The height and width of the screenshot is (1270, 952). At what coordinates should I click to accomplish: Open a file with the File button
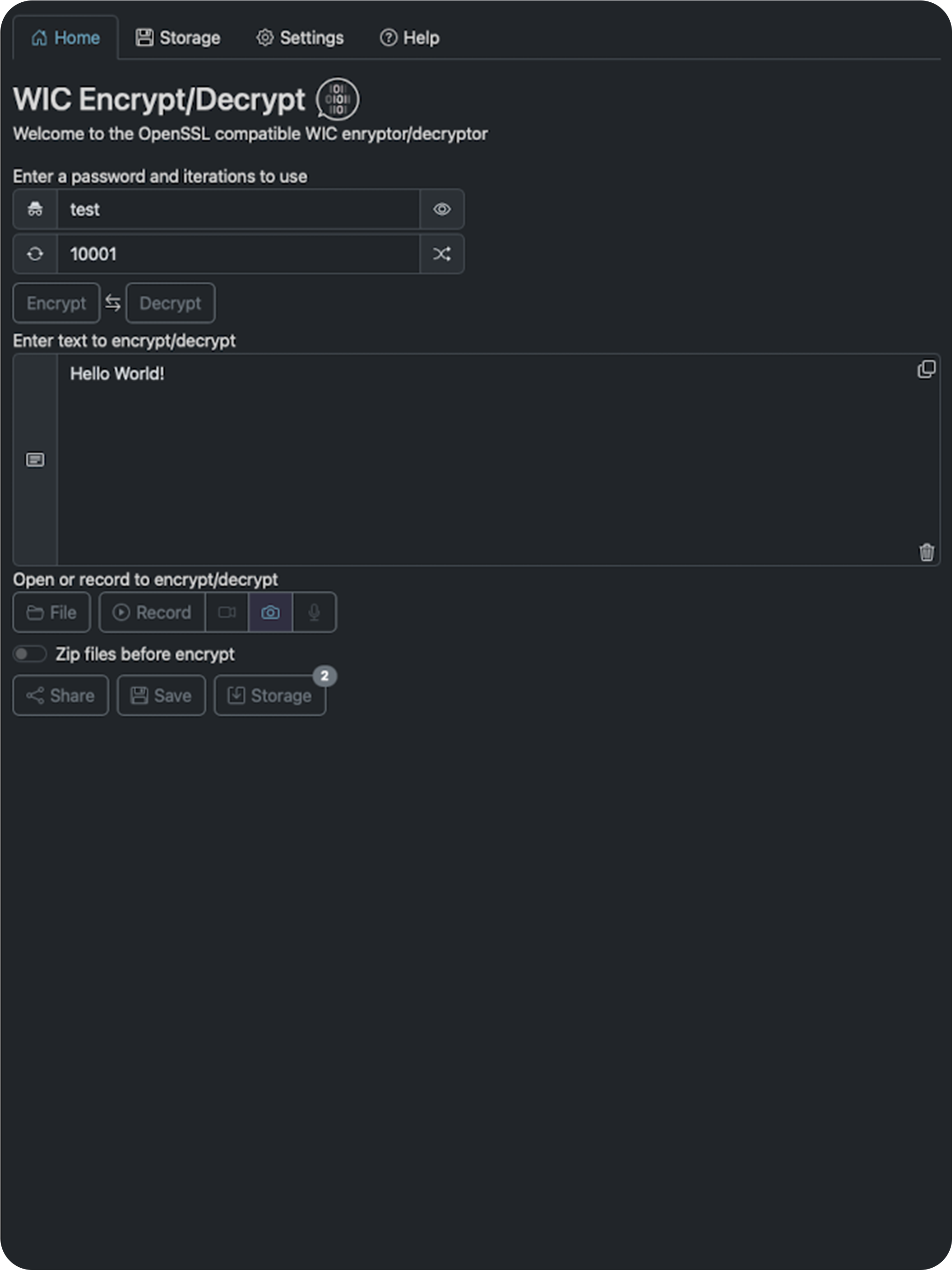coord(52,612)
